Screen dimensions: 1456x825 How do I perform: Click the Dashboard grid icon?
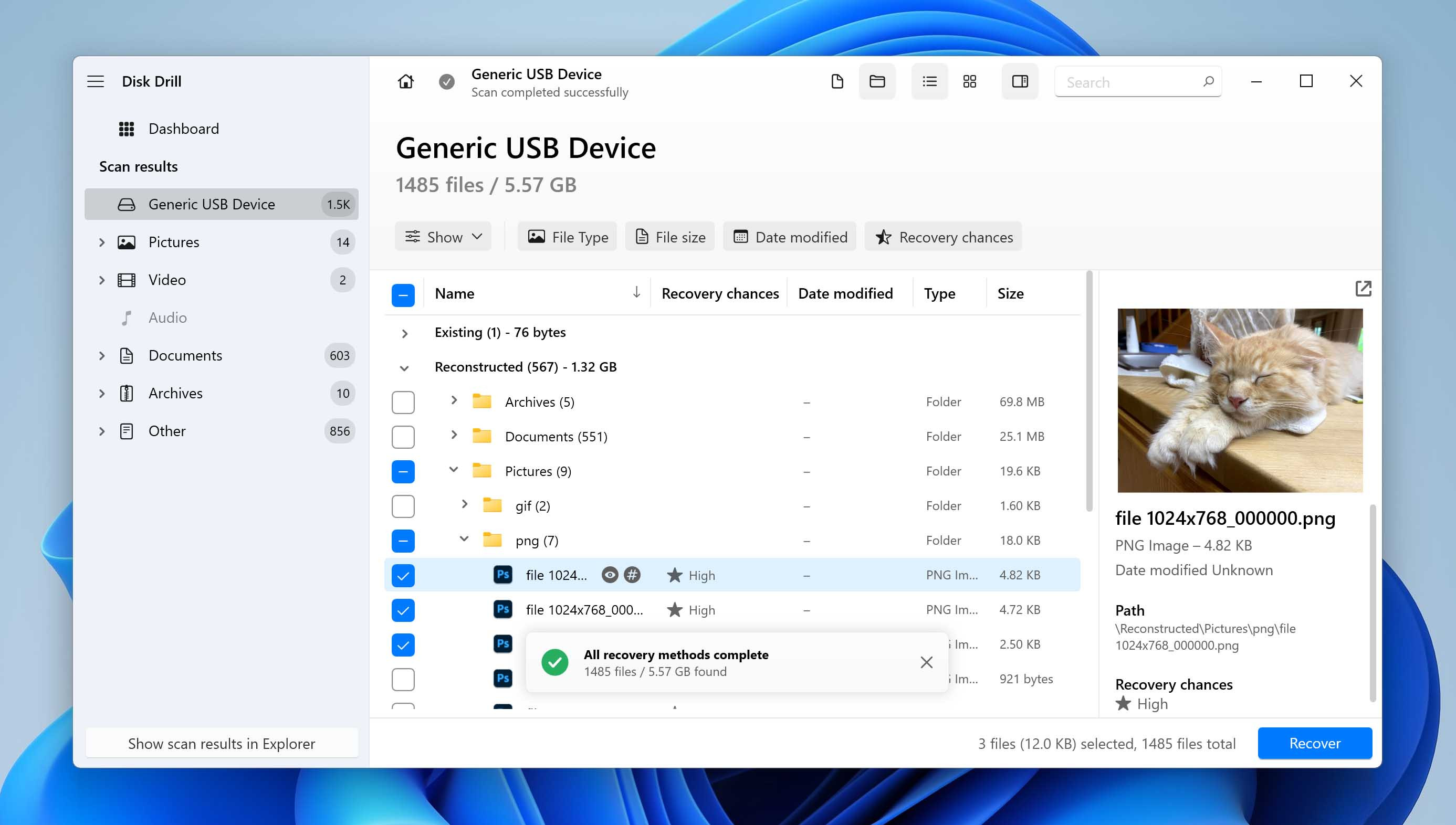pyautogui.click(x=127, y=129)
